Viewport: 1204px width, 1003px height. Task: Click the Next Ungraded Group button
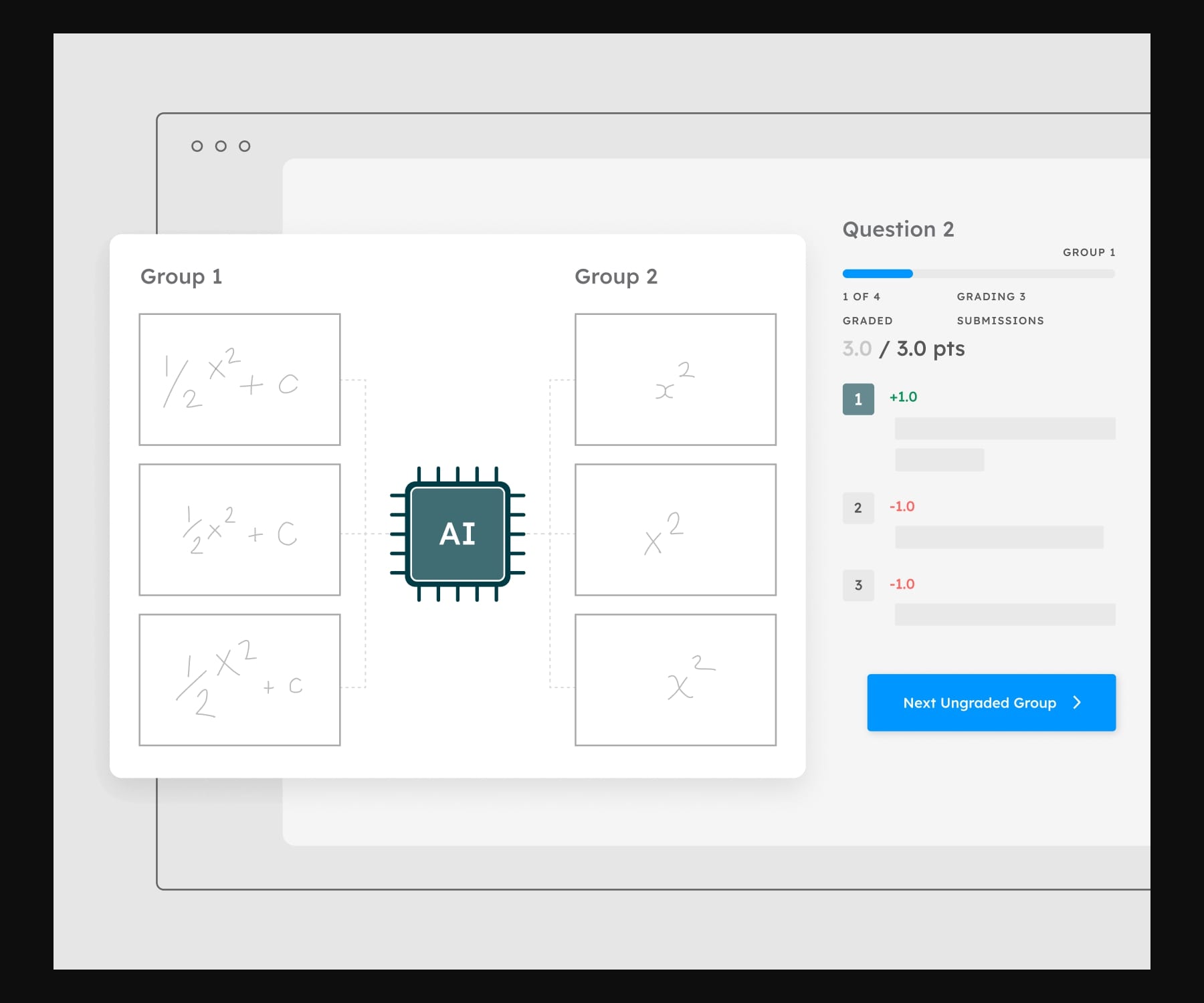[991, 702]
